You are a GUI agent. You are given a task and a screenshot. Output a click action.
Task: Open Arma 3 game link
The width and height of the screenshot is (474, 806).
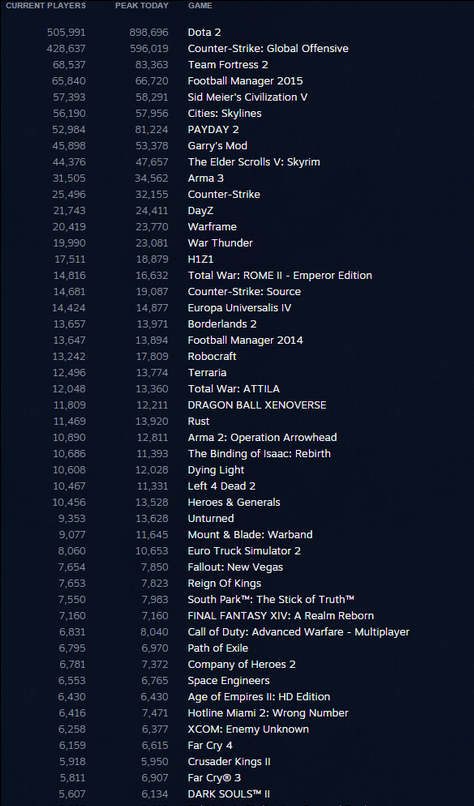coord(206,178)
